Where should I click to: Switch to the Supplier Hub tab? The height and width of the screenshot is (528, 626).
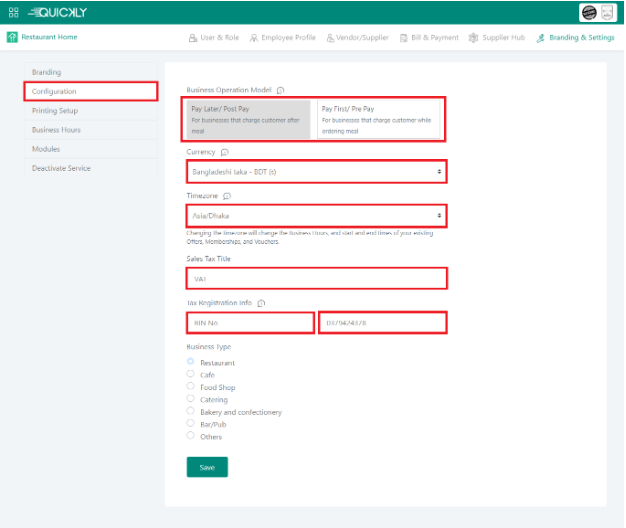click(497, 38)
